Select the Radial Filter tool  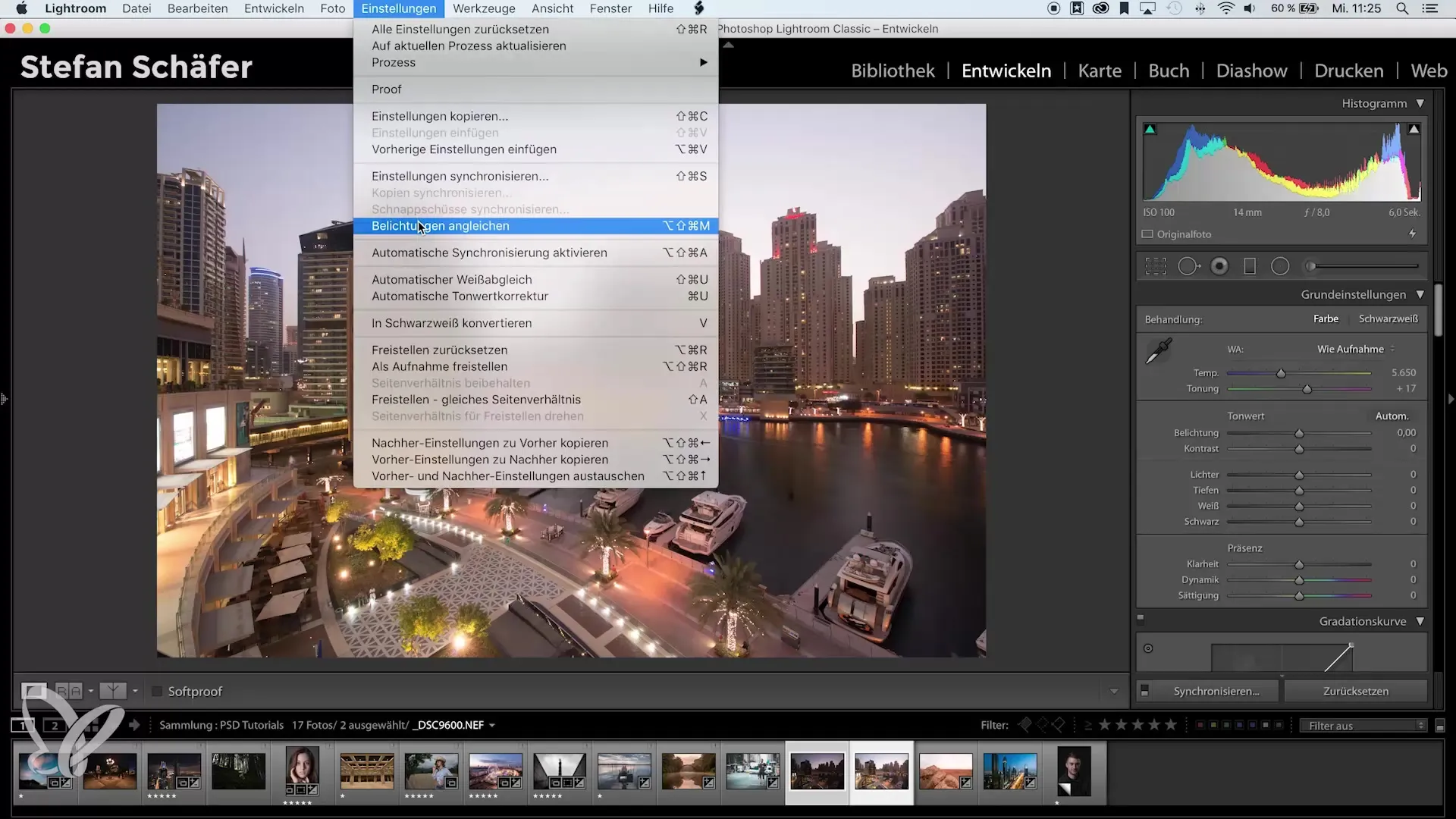pos(1280,266)
